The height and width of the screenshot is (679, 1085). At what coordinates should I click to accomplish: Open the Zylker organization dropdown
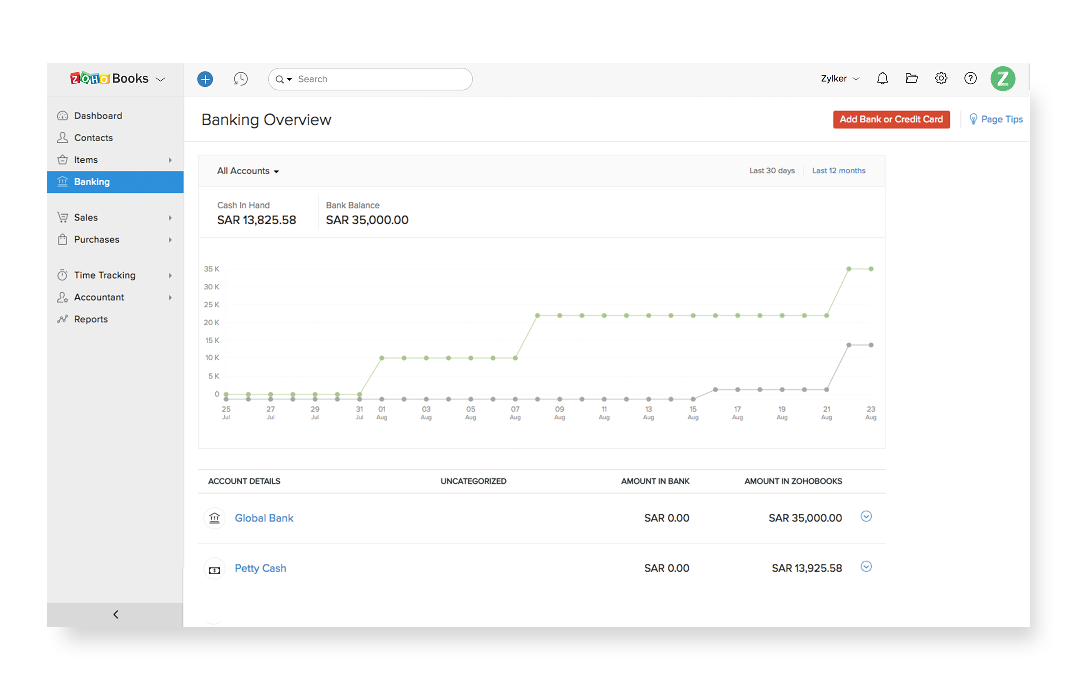[839, 79]
